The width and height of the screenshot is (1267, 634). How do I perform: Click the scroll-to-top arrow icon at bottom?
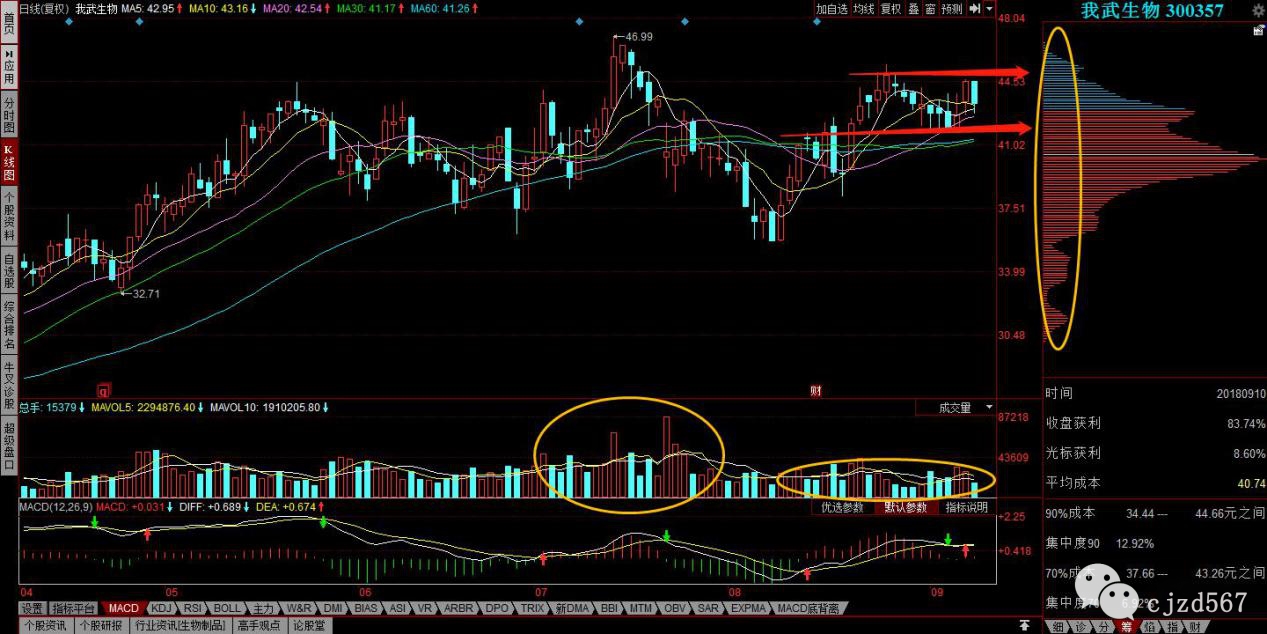[x=1025, y=625]
